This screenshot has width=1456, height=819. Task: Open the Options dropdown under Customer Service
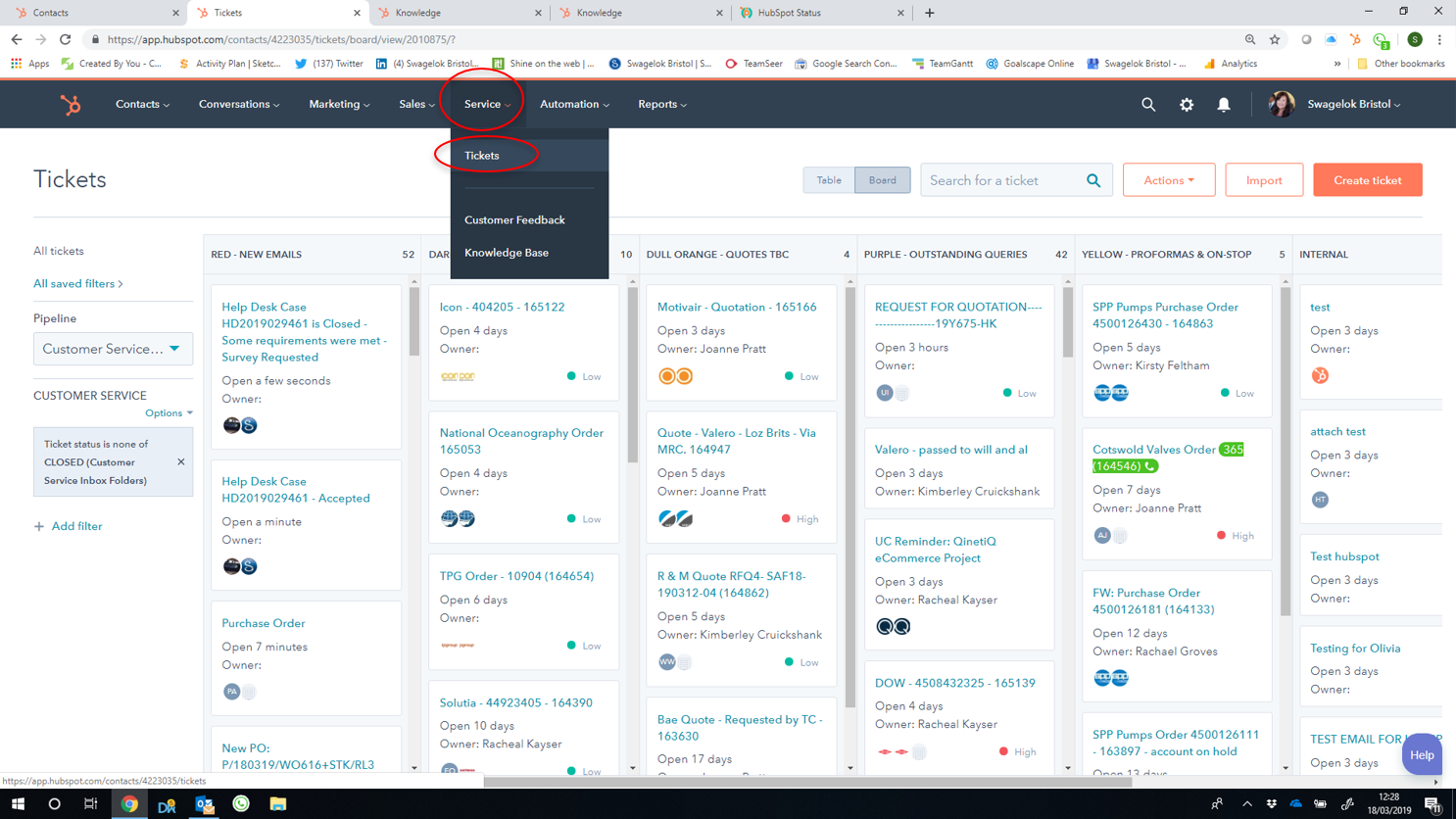(x=169, y=413)
